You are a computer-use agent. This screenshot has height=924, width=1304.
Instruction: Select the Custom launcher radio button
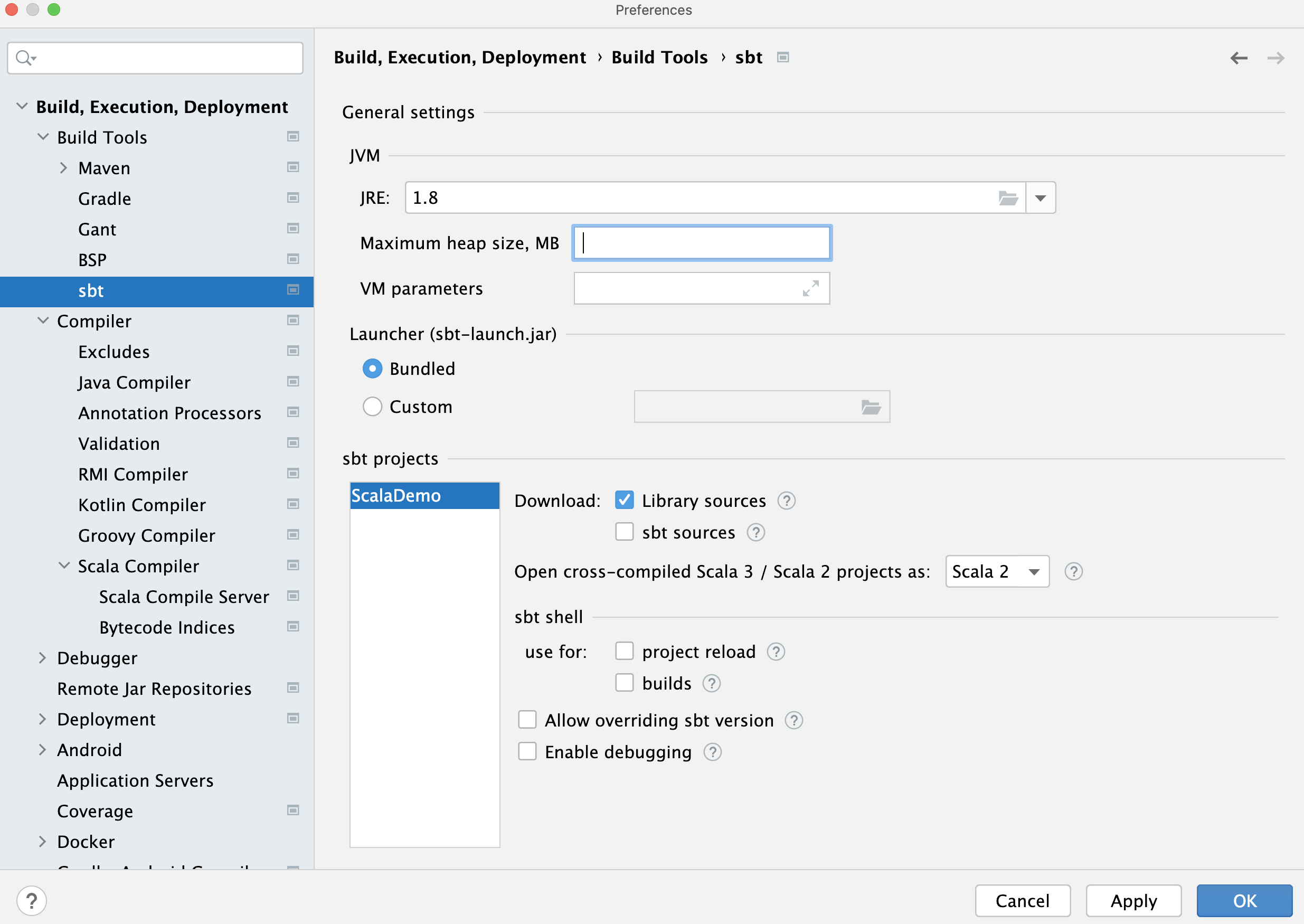[372, 407]
